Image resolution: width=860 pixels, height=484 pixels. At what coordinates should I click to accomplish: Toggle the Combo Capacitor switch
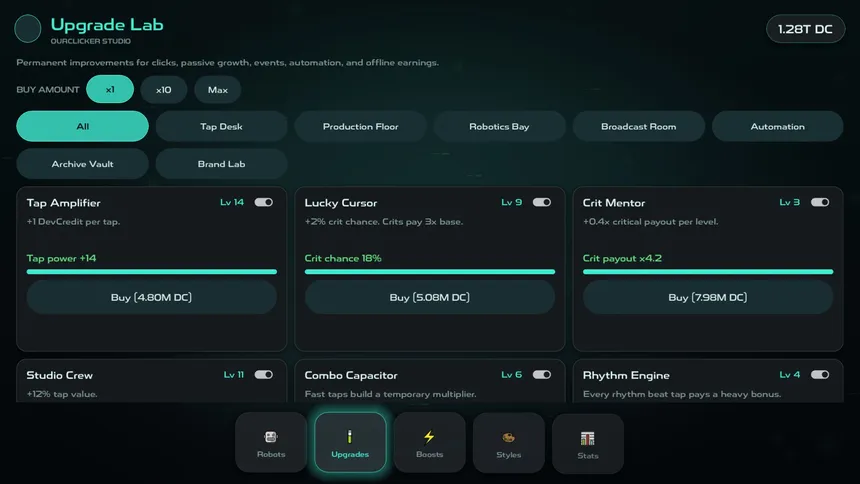(x=541, y=375)
